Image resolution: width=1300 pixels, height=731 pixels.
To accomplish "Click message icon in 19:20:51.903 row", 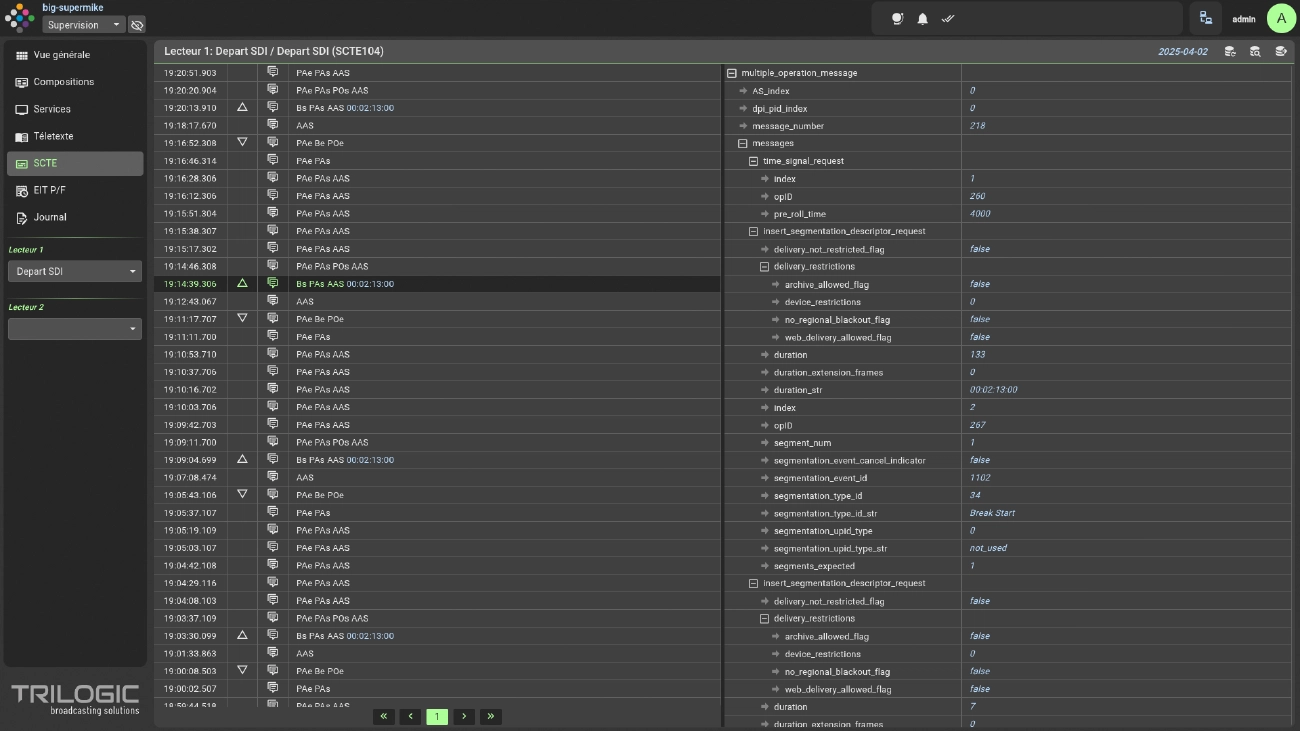I will point(272,73).
